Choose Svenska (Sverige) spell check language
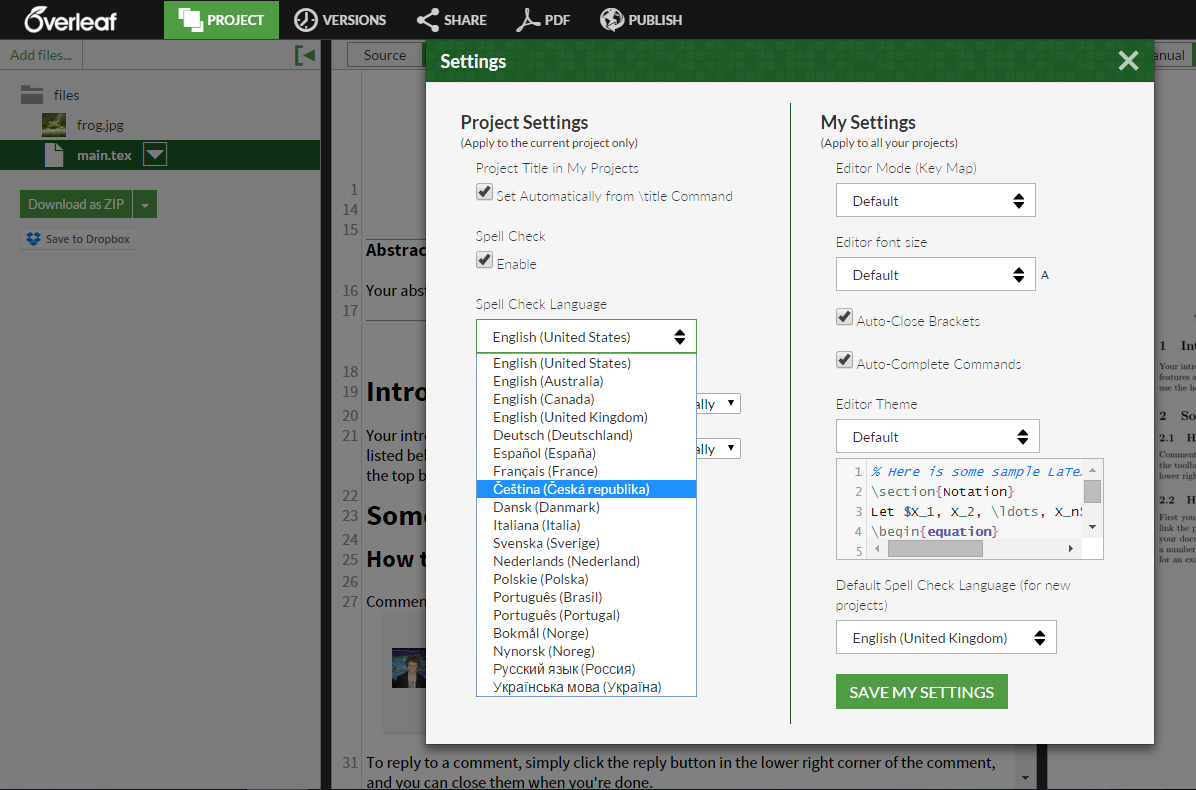Image resolution: width=1196 pixels, height=790 pixels. pyautogui.click(x=546, y=543)
